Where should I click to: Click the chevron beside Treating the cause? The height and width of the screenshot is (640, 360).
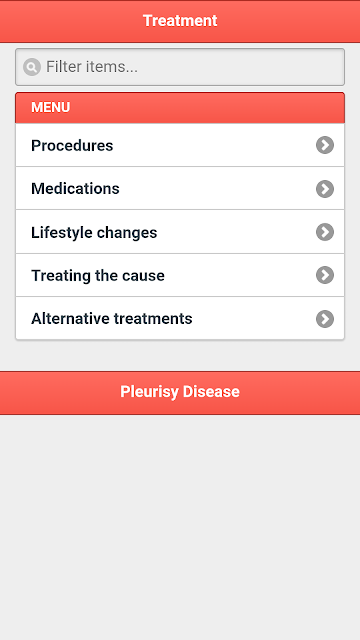point(325,275)
